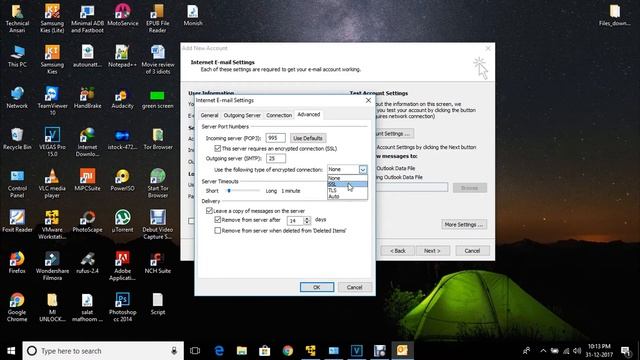Open Task View on the taskbar
640x360 pixels.
pos(195,351)
